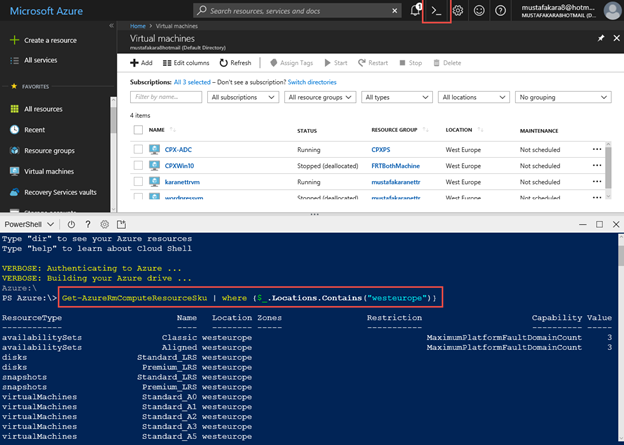The width and height of the screenshot is (624, 445).
Task: Click the Search resources, services and docs box
Action: click(x=298, y=11)
